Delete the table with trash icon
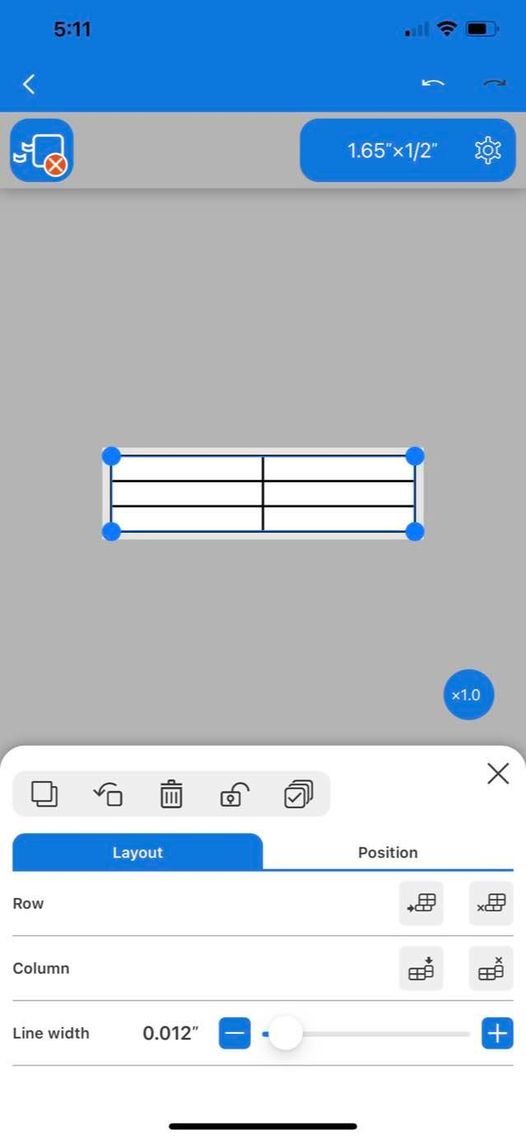The image size is (526, 1140). click(x=171, y=793)
